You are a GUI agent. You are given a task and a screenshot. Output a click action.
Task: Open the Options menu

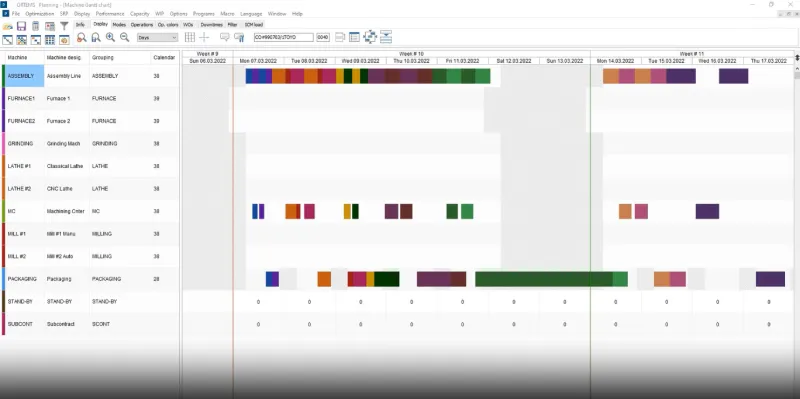[x=179, y=14]
